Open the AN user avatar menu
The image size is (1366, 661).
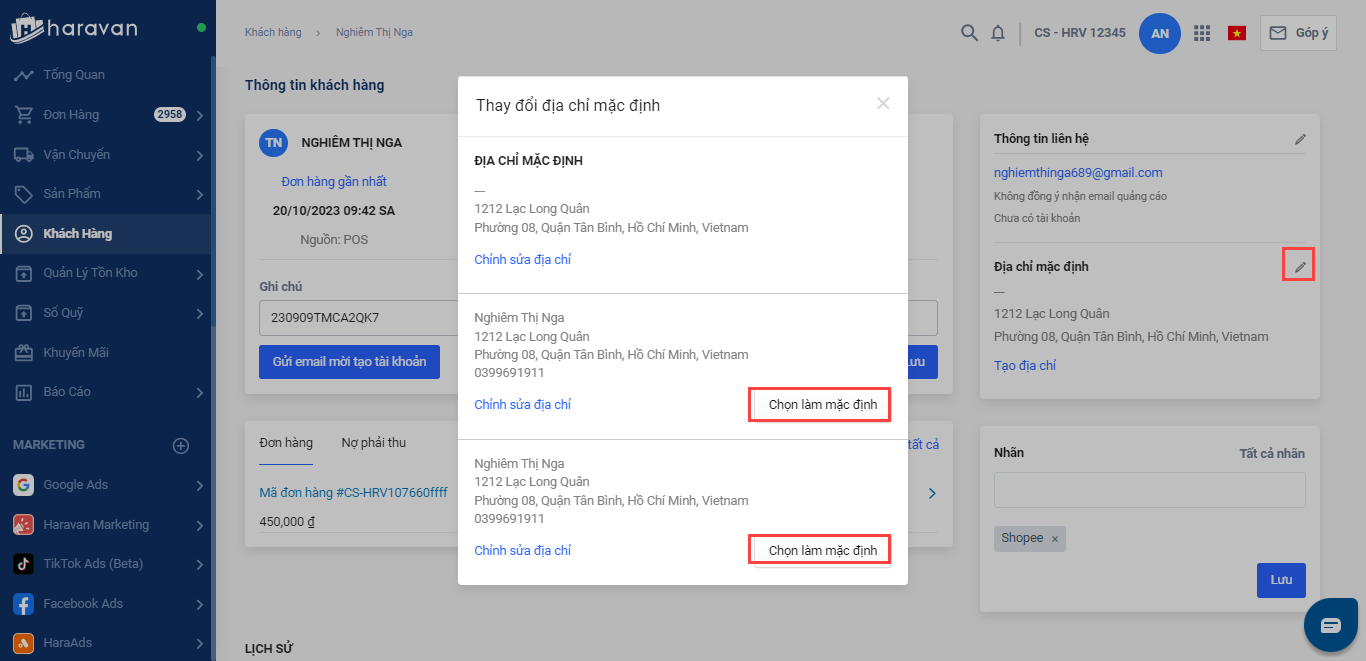tap(1159, 33)
